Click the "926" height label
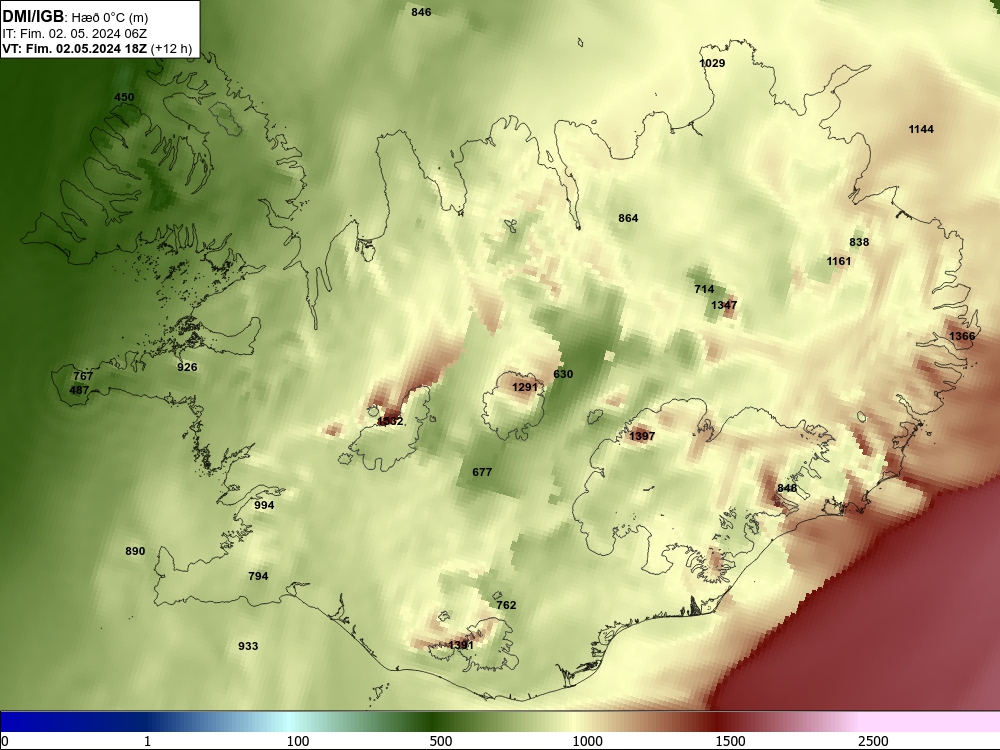This screenshot has width=1000, height=750. [x=187, y=367]
